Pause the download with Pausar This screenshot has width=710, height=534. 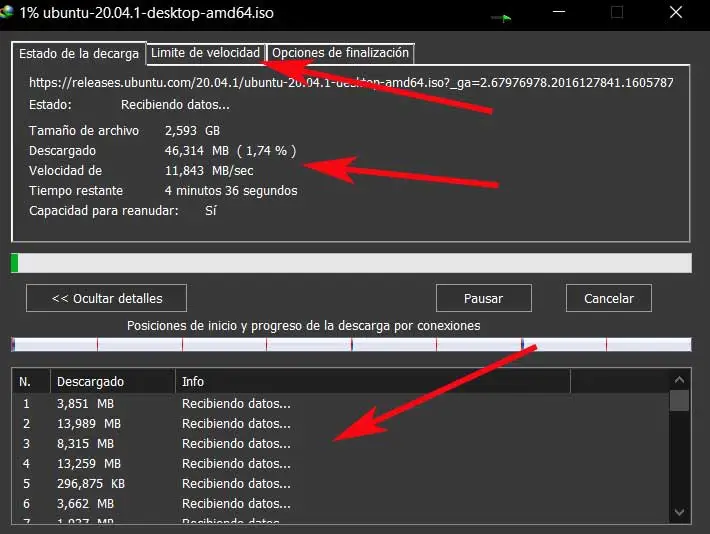point(484,298)
